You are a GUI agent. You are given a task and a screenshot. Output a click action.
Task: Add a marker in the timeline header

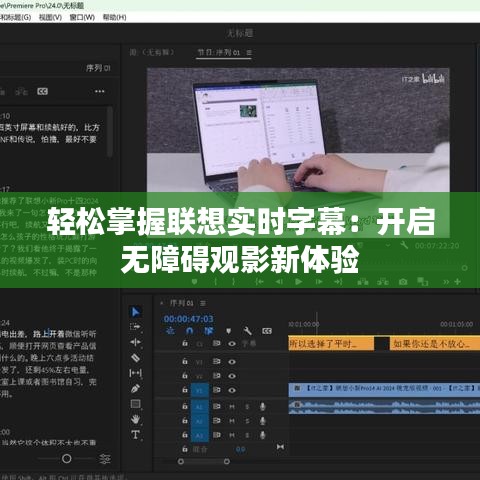click(x=228, y=331)
